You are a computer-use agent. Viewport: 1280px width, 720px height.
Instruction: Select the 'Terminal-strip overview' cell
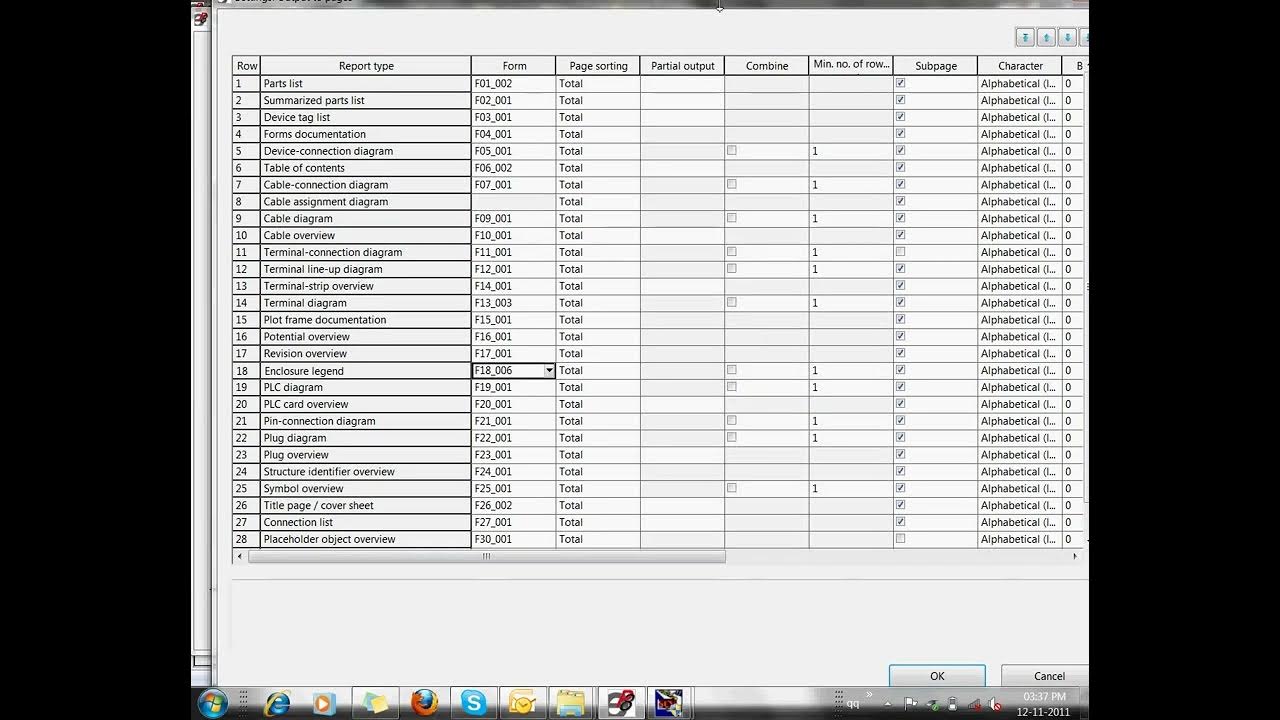pos(366,286)
